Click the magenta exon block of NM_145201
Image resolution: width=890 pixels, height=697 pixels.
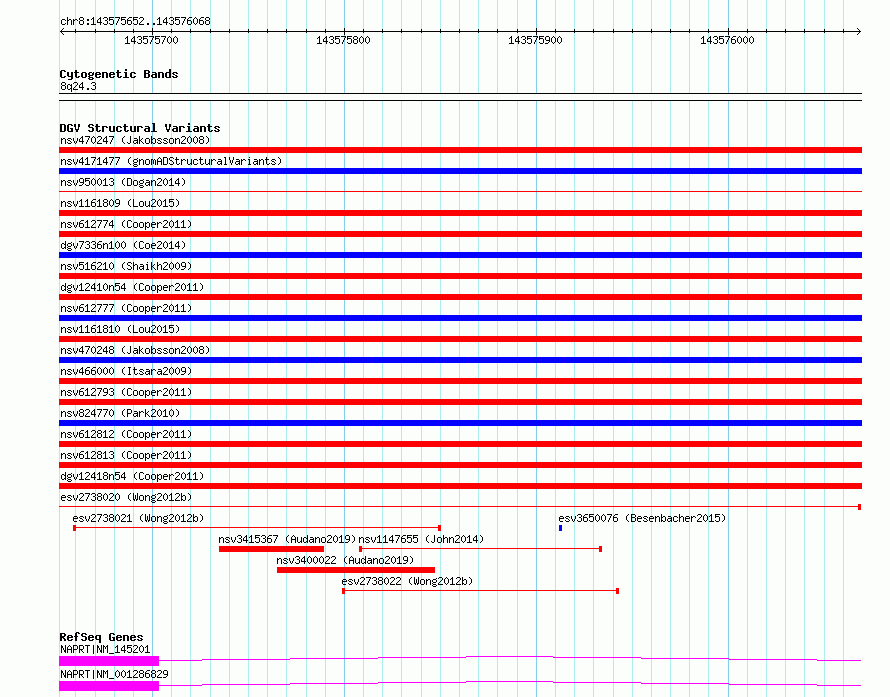pos(109,661)
